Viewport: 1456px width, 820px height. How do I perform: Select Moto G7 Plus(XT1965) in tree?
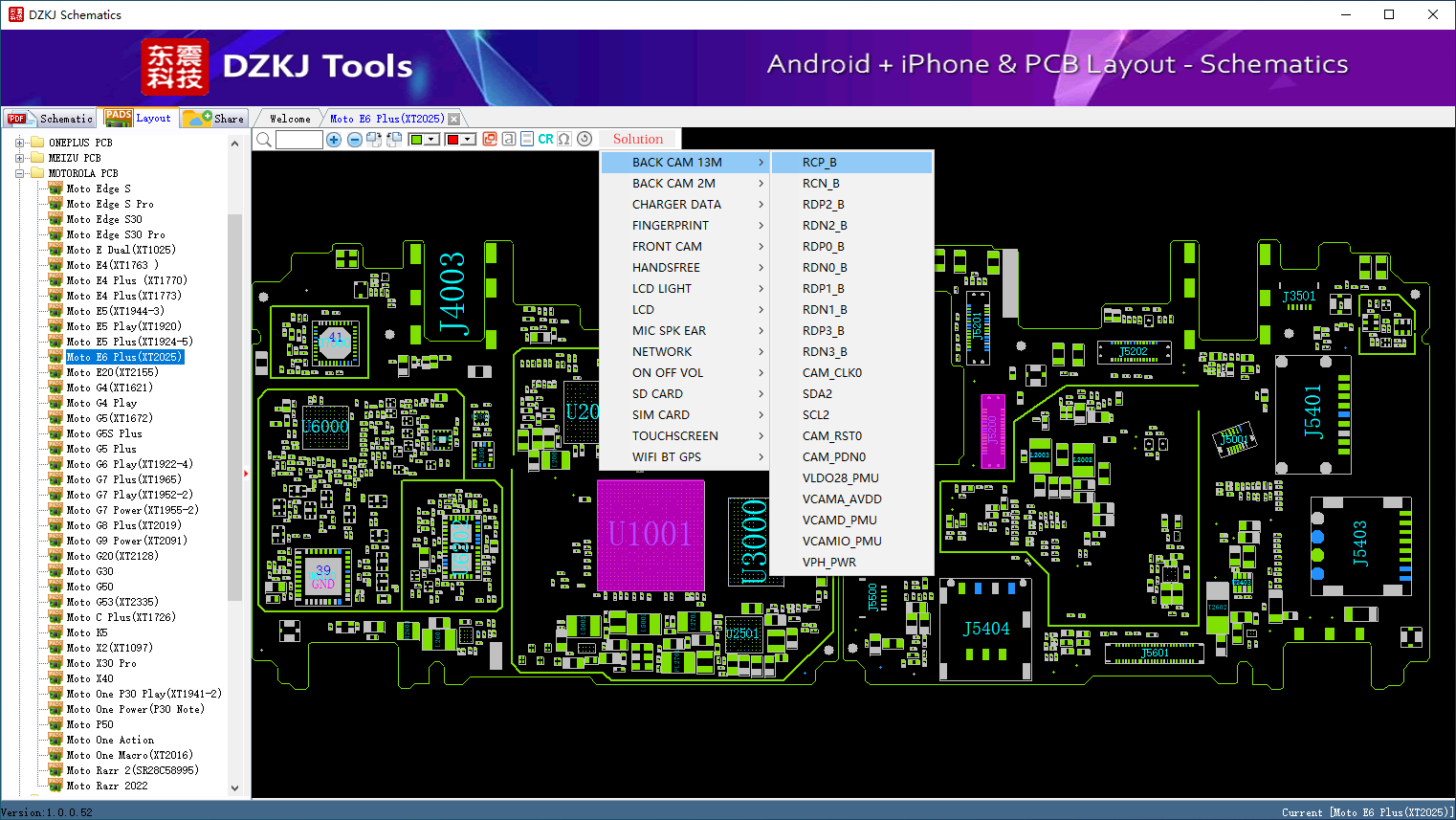click(123, 479)
